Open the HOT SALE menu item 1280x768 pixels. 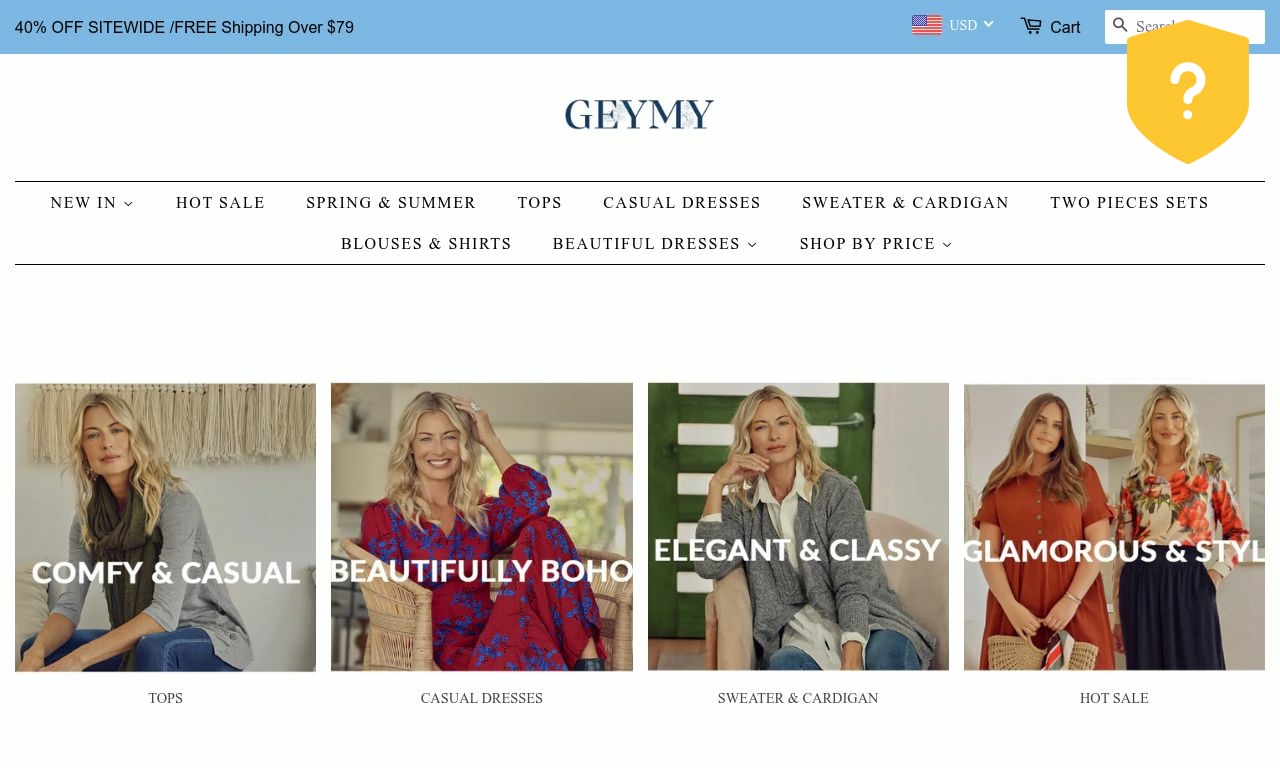[220, 203]
